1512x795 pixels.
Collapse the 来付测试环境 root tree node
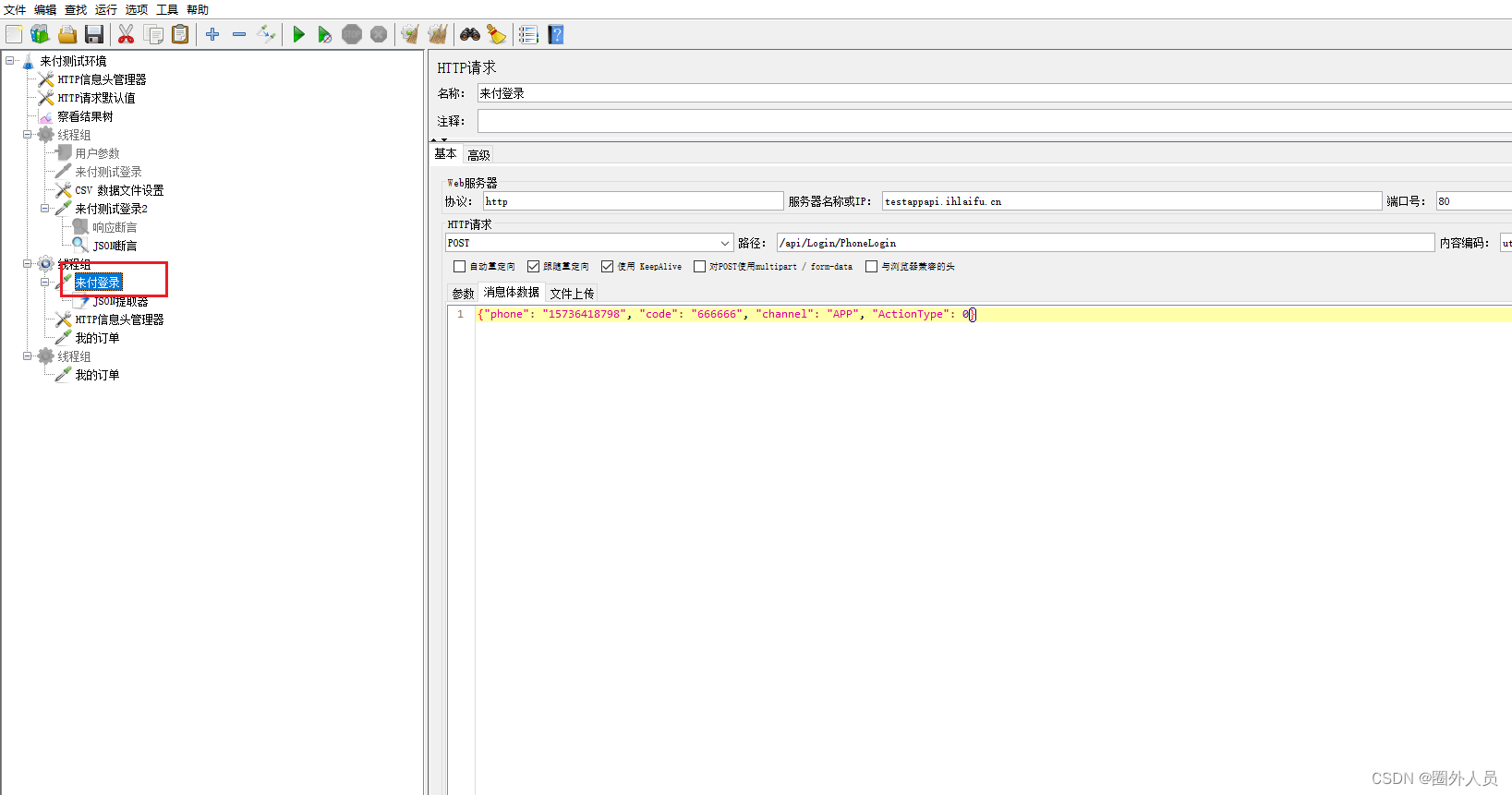coord(10,61)
